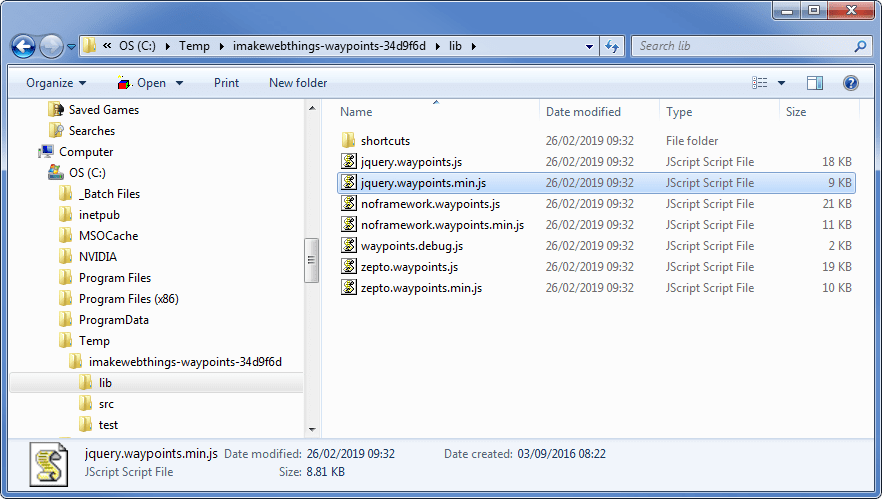882x499 pixels.
Task: Select OS (C:) drive in tree
Action: [87, 173]
